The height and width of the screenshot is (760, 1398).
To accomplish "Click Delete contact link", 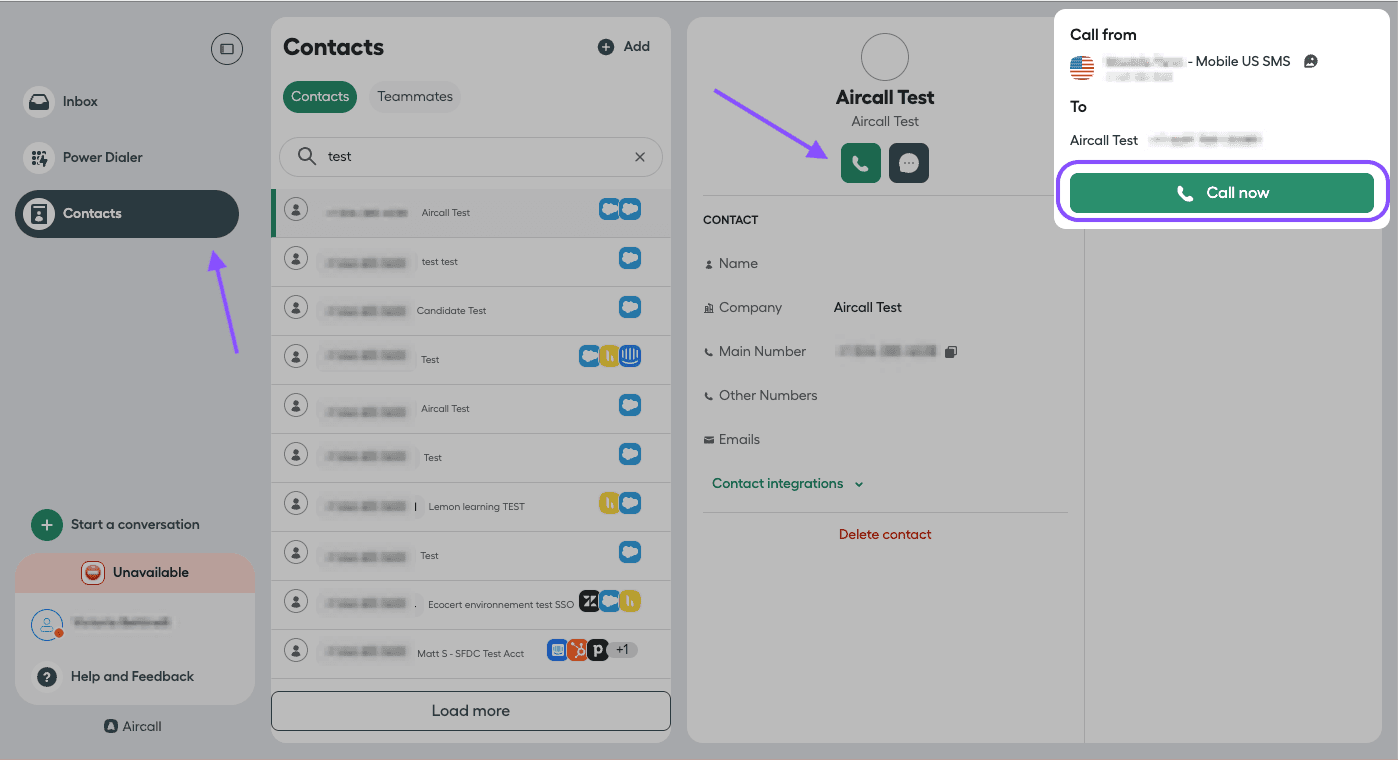I will [884, 535].
